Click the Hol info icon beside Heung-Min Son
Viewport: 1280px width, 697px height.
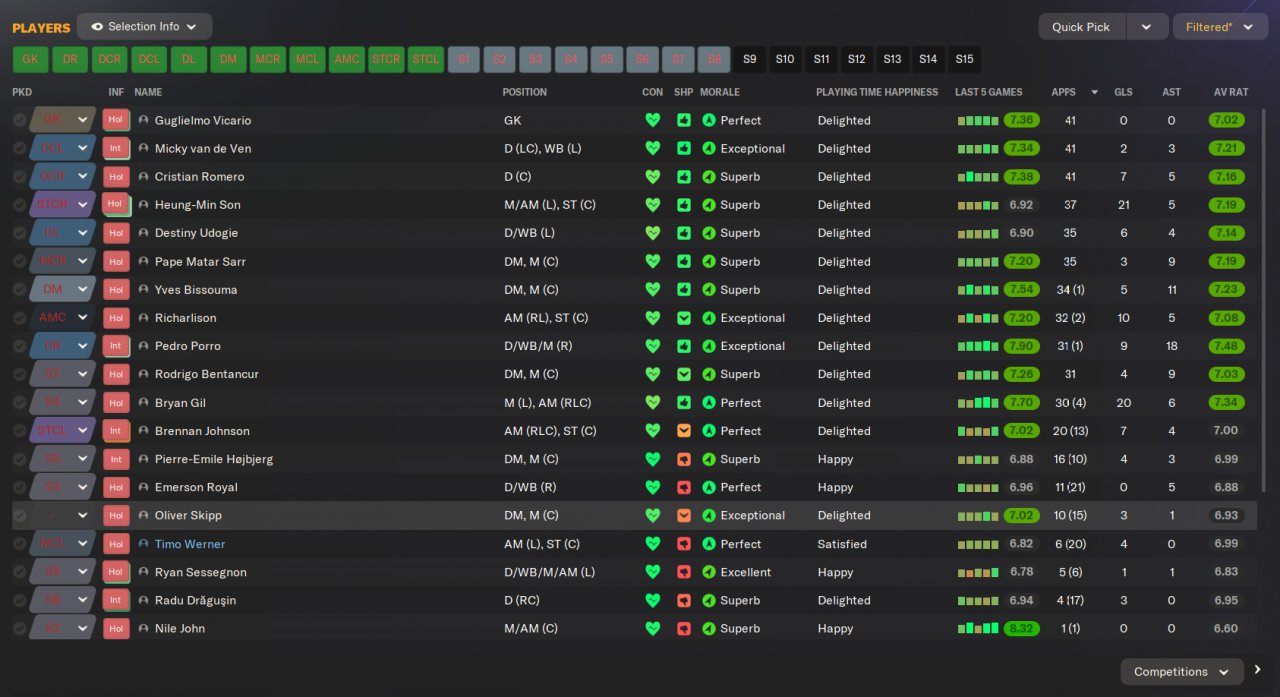coord(116,205)
